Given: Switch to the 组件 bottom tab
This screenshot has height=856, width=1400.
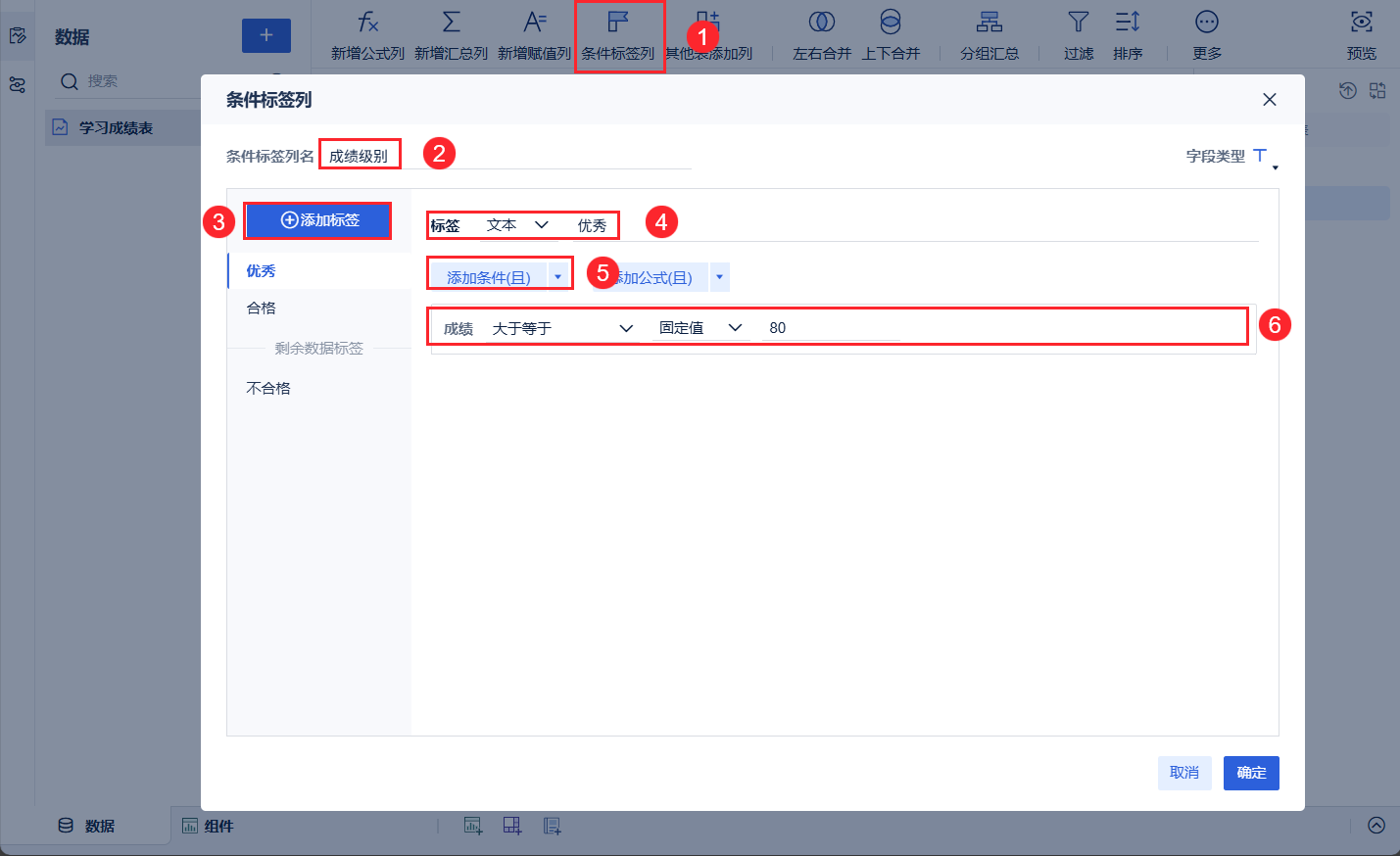Looking at the screenshot, I should [x=208, y=826].
